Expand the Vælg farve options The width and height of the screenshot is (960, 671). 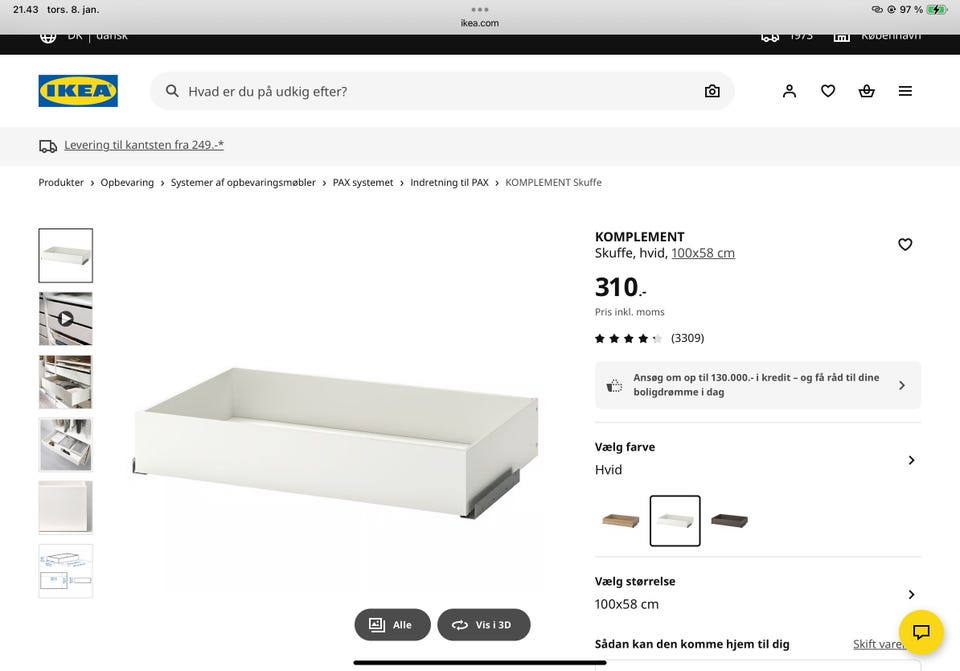click(x=911, y=460)
